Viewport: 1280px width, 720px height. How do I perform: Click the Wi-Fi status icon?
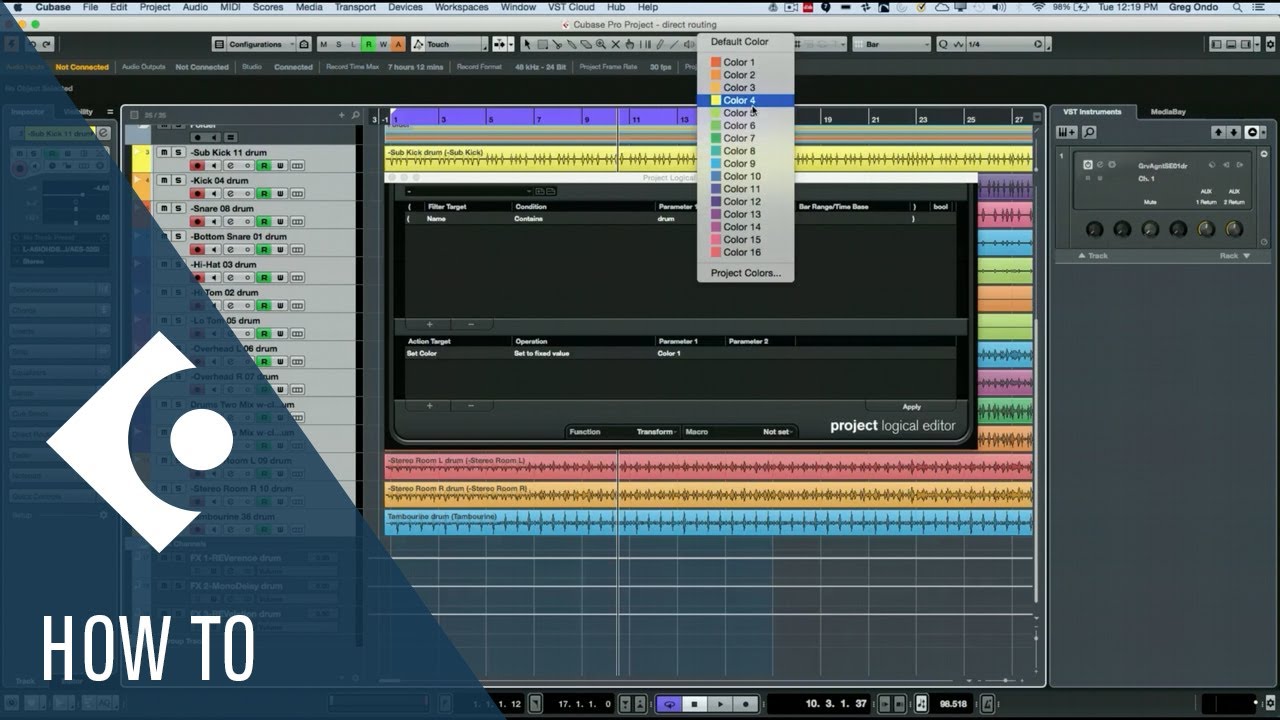(1037, 7)
